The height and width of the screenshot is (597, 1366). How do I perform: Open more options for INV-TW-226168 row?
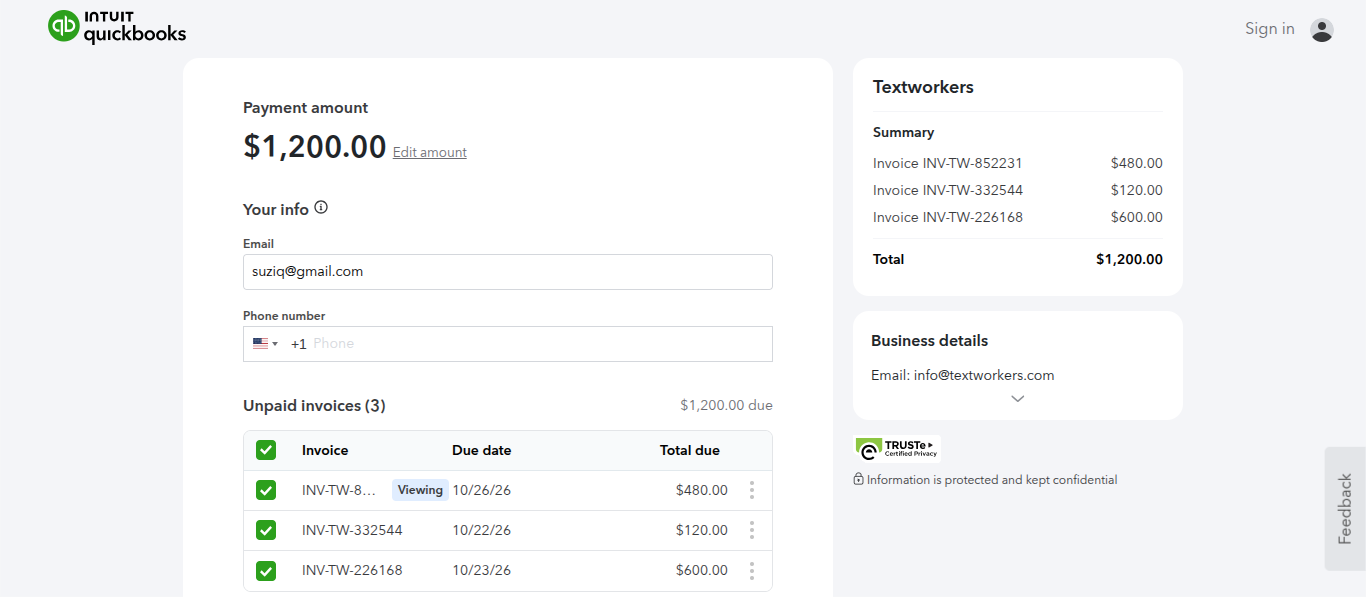pos(752,570)
